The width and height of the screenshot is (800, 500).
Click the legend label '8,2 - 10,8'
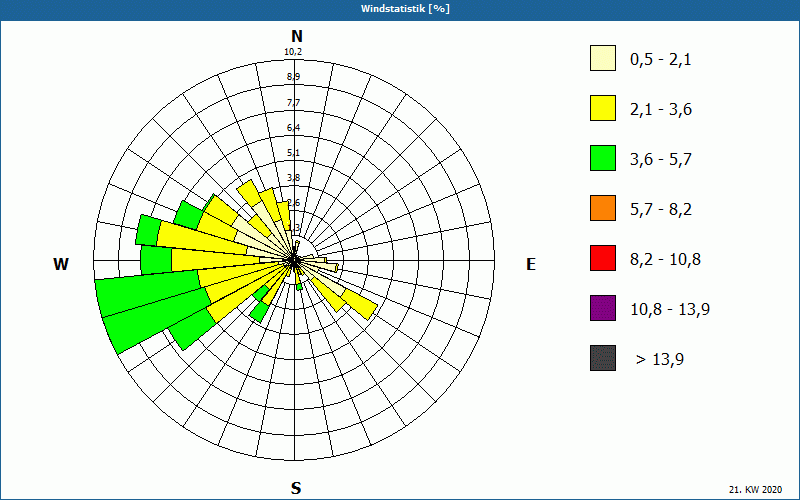point(665,260)
